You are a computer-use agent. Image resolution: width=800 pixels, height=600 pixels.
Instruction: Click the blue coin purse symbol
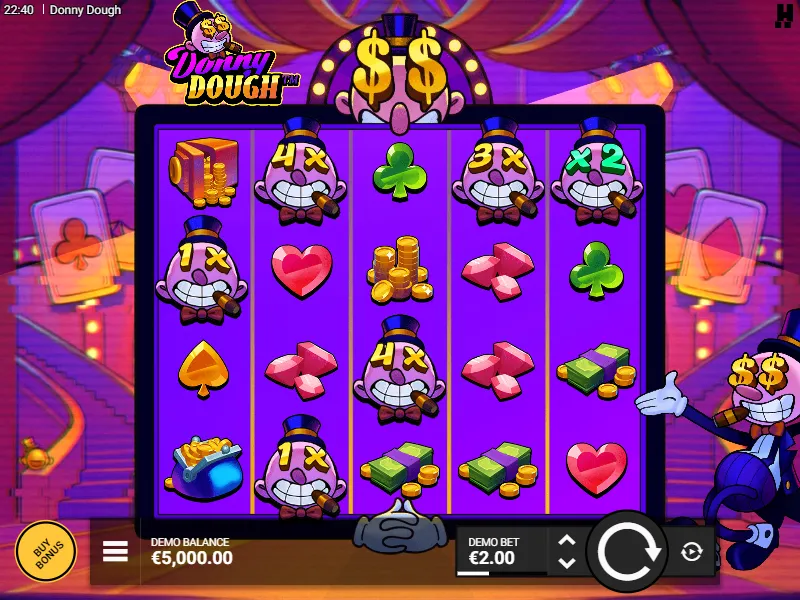pyautogui.click(x=204, y=468)
